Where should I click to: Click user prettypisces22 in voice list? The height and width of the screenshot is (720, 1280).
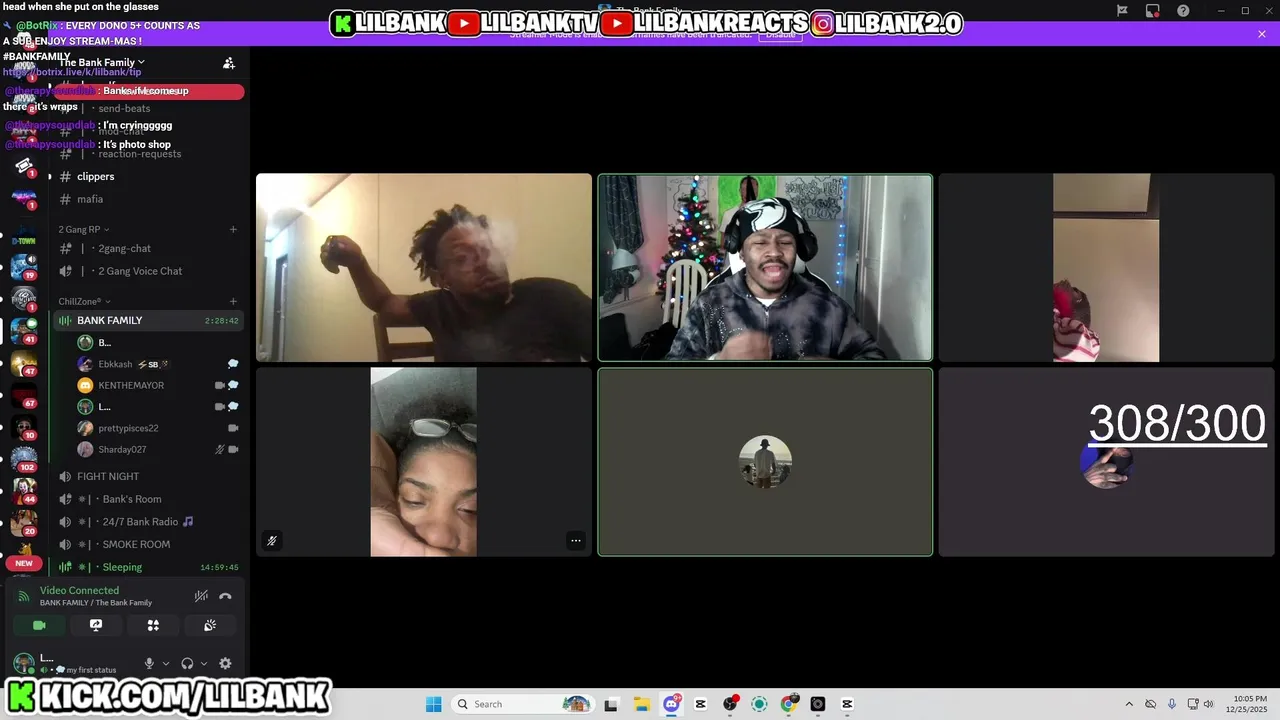[157, 428]
